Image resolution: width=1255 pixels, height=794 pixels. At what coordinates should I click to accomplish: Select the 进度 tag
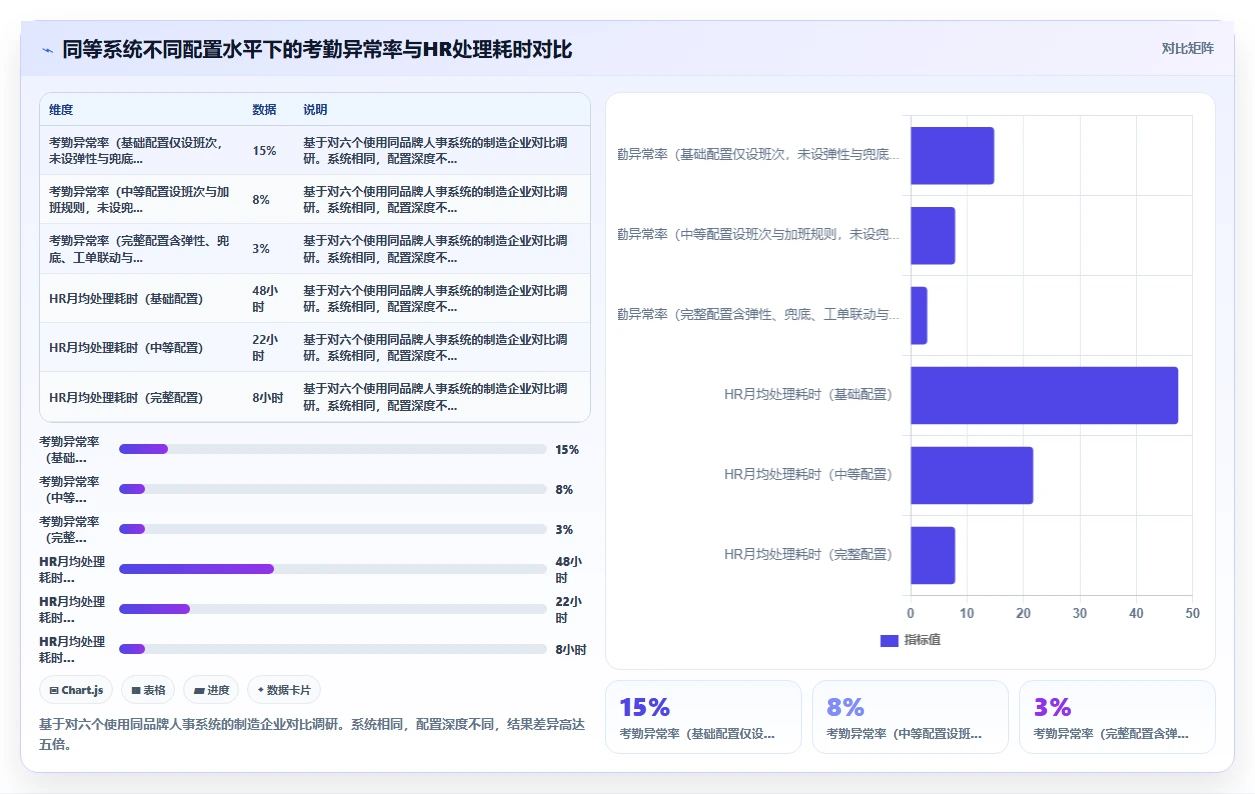[212, 690]
